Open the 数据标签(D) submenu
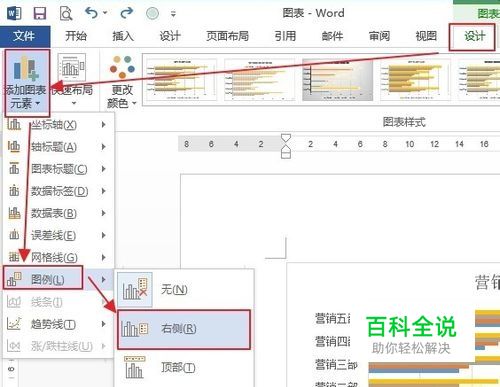500x387 pixels. coord(59,191)
